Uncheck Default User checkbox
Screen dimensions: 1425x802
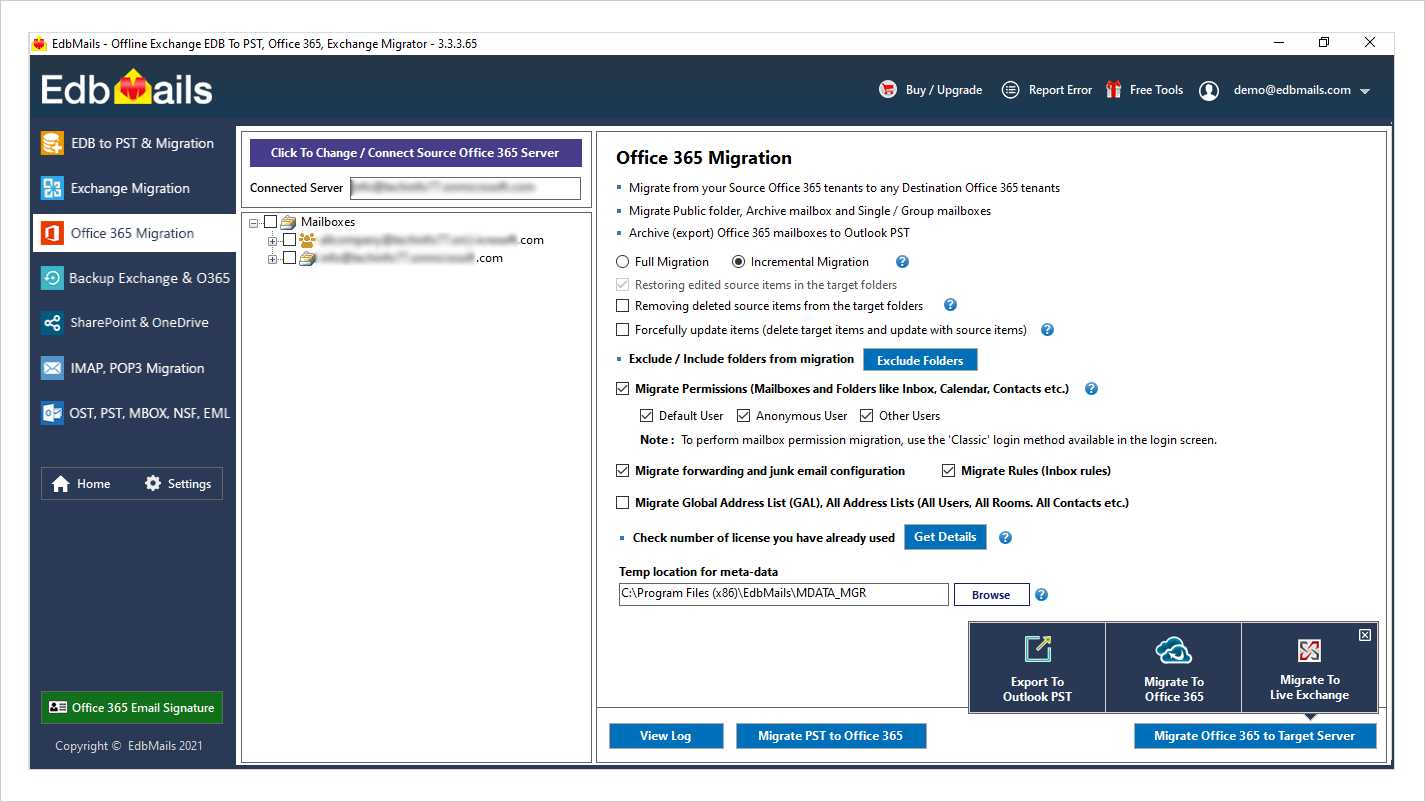tap(646, 416)
